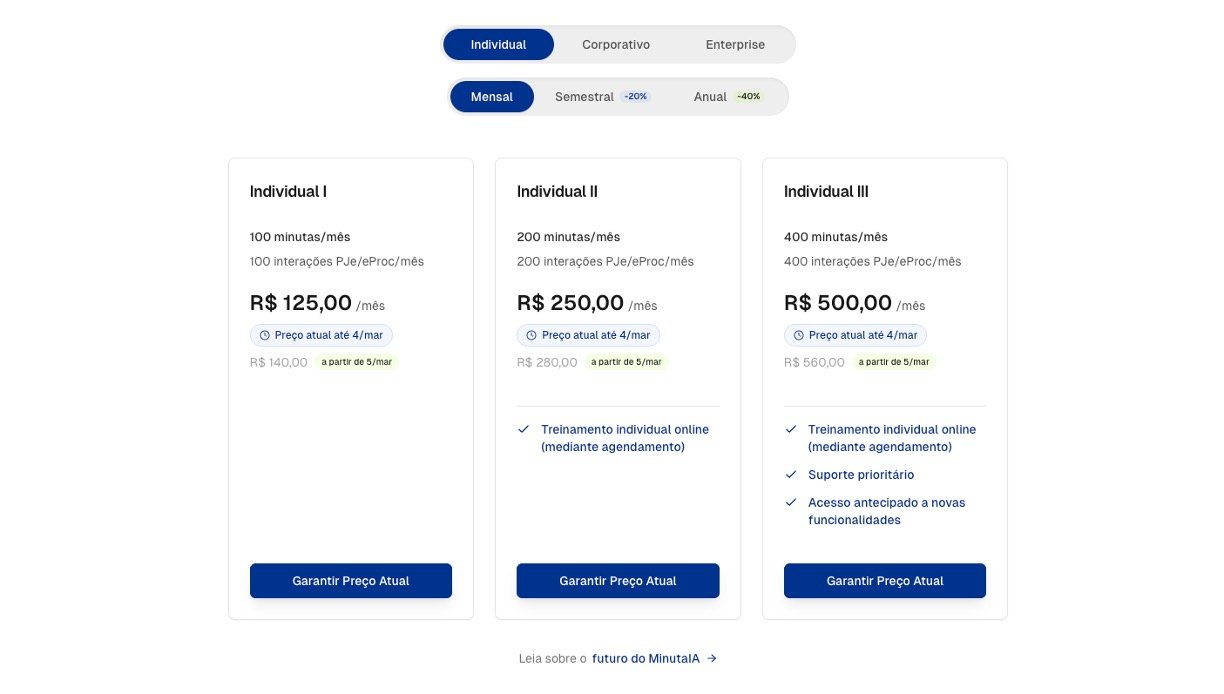Select the Mensal billing option
This screenshot has height=694, width=1224.
pyautogui.click(x=492, y=97)
